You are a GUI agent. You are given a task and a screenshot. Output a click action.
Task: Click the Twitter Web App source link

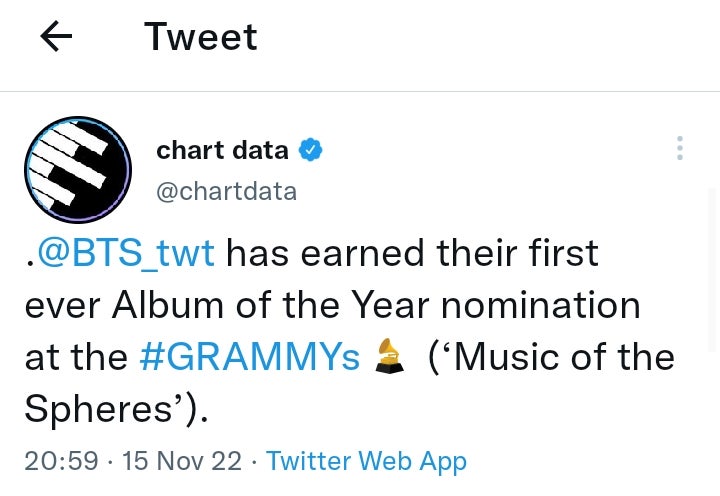click(x=366, y=461)
